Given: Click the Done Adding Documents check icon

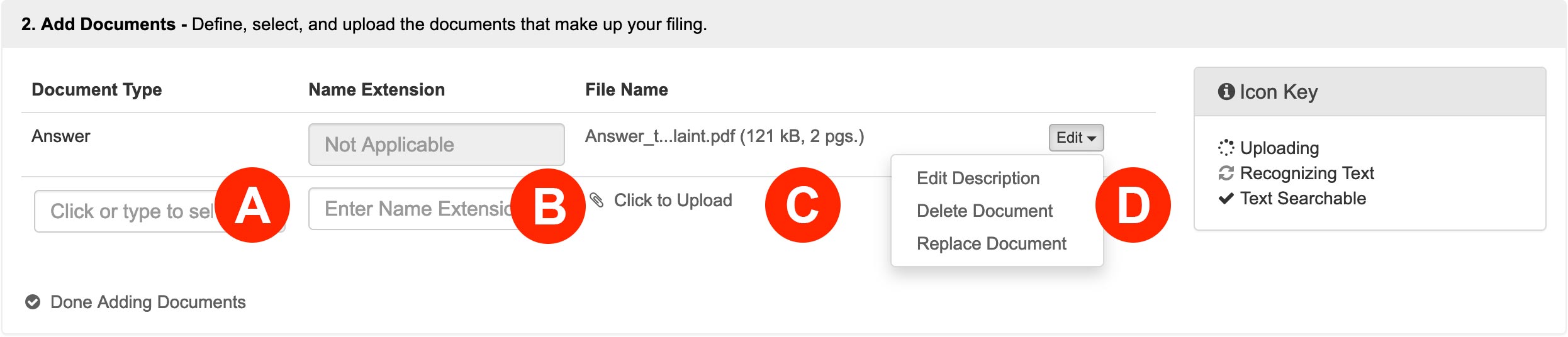Looking at the screenshot, I should point(33,302).
